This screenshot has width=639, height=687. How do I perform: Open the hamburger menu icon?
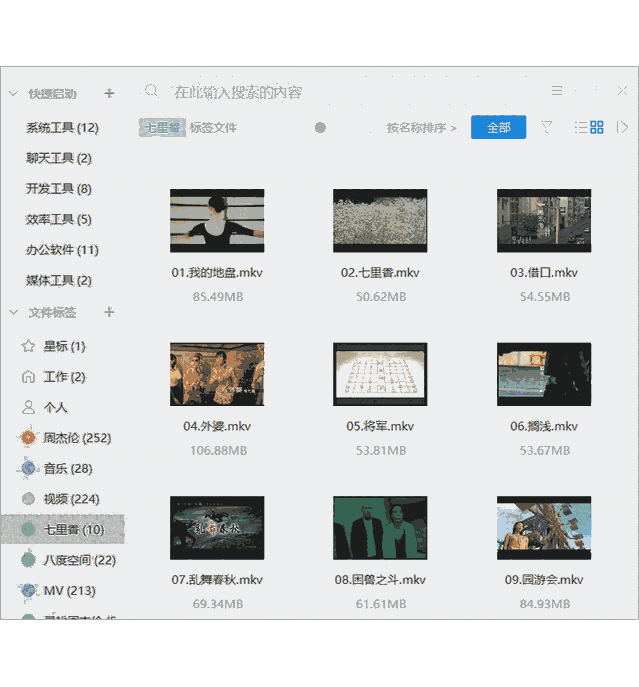point(557,91)
